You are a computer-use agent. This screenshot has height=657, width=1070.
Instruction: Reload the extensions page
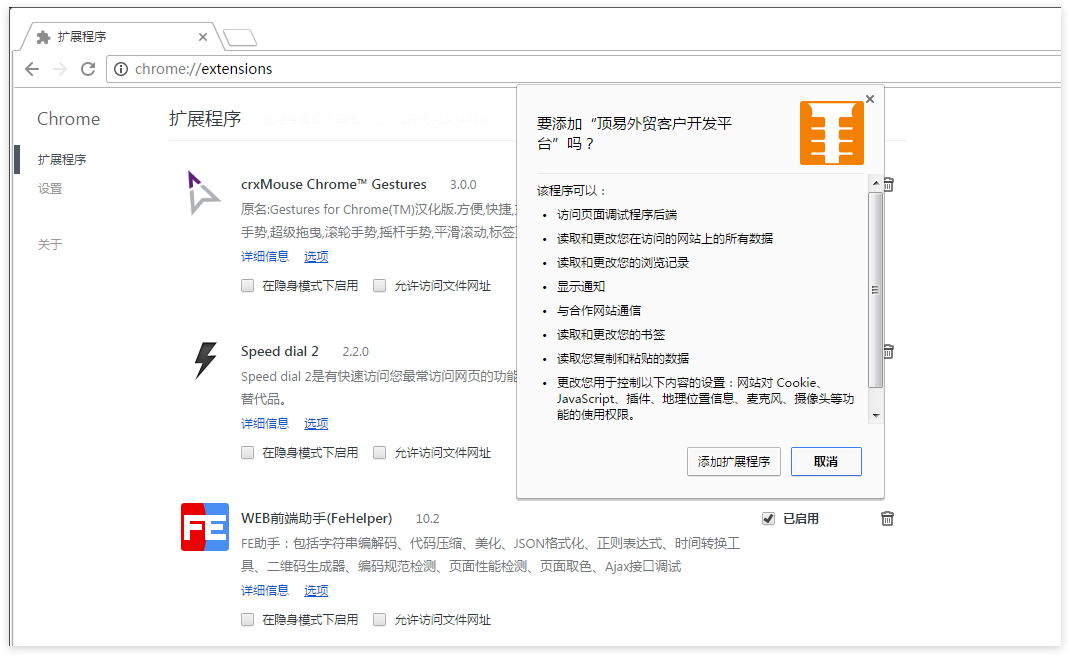tap(88, 69)
